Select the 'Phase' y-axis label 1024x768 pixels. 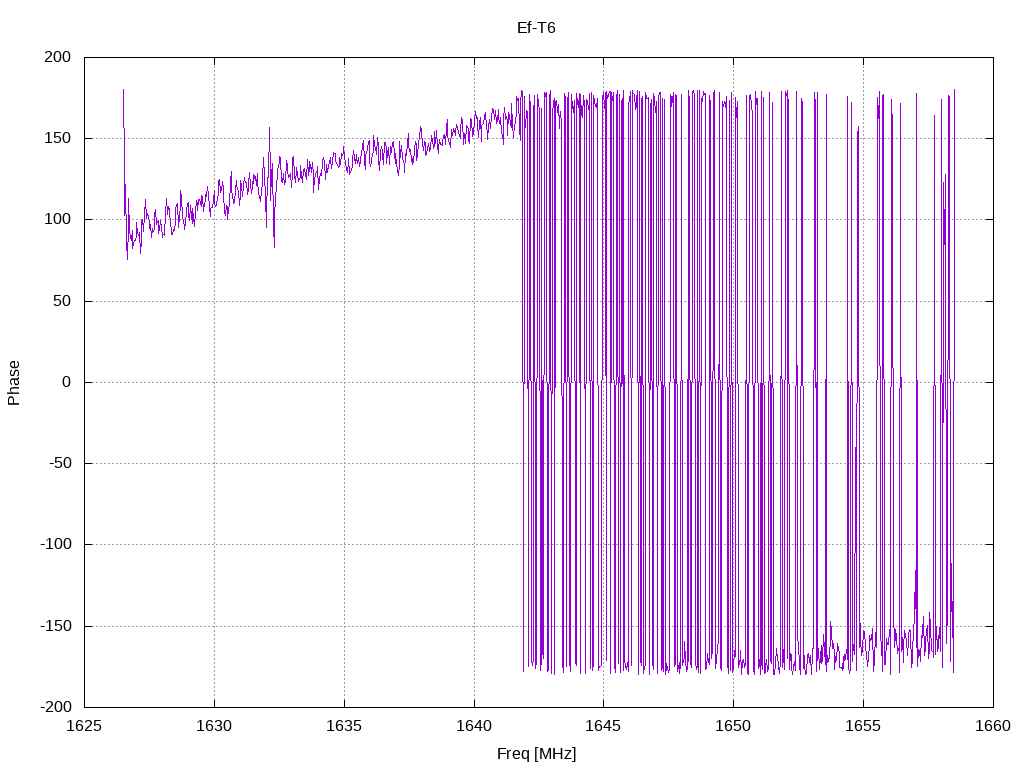[14, 383]
